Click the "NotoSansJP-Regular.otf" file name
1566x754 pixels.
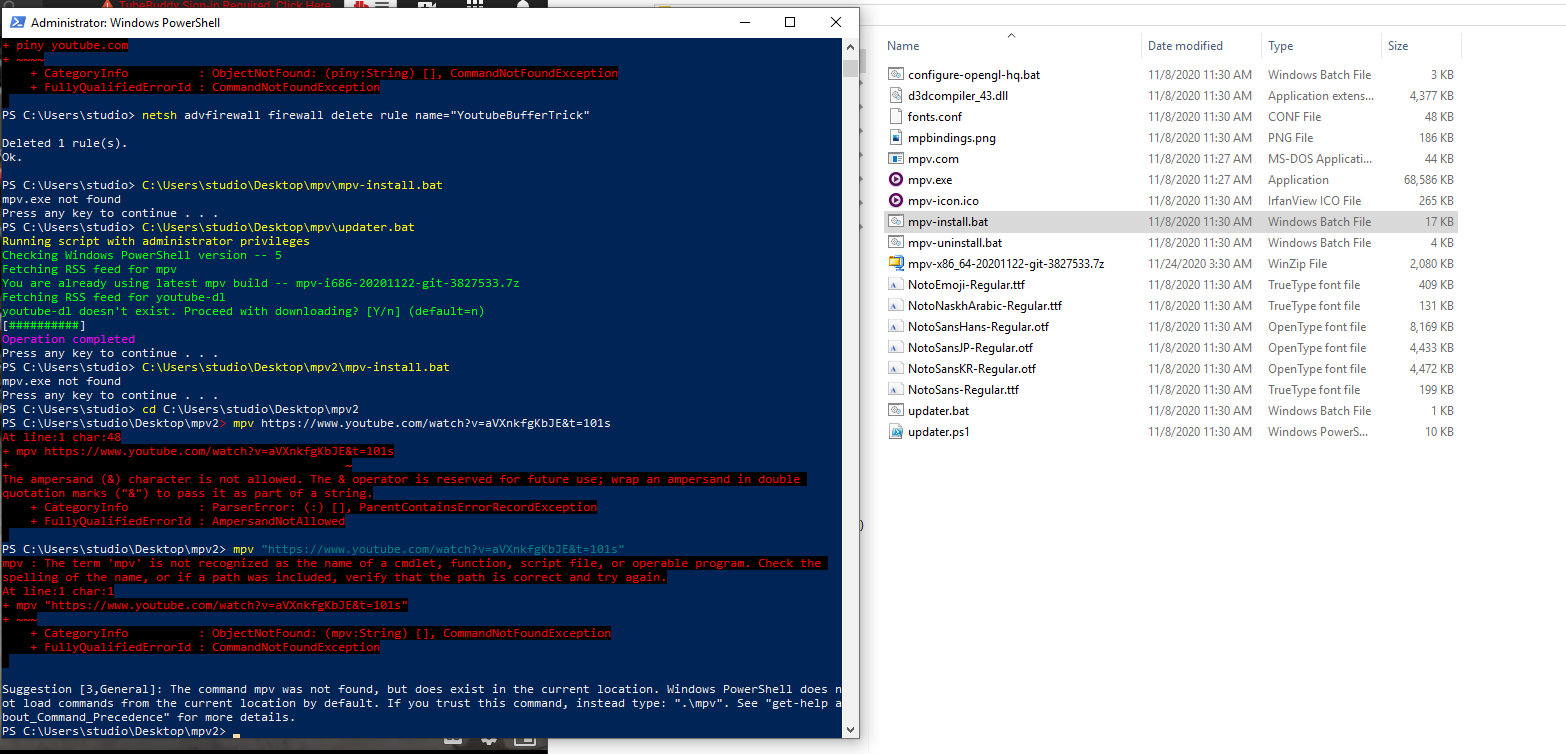[971, 348]
